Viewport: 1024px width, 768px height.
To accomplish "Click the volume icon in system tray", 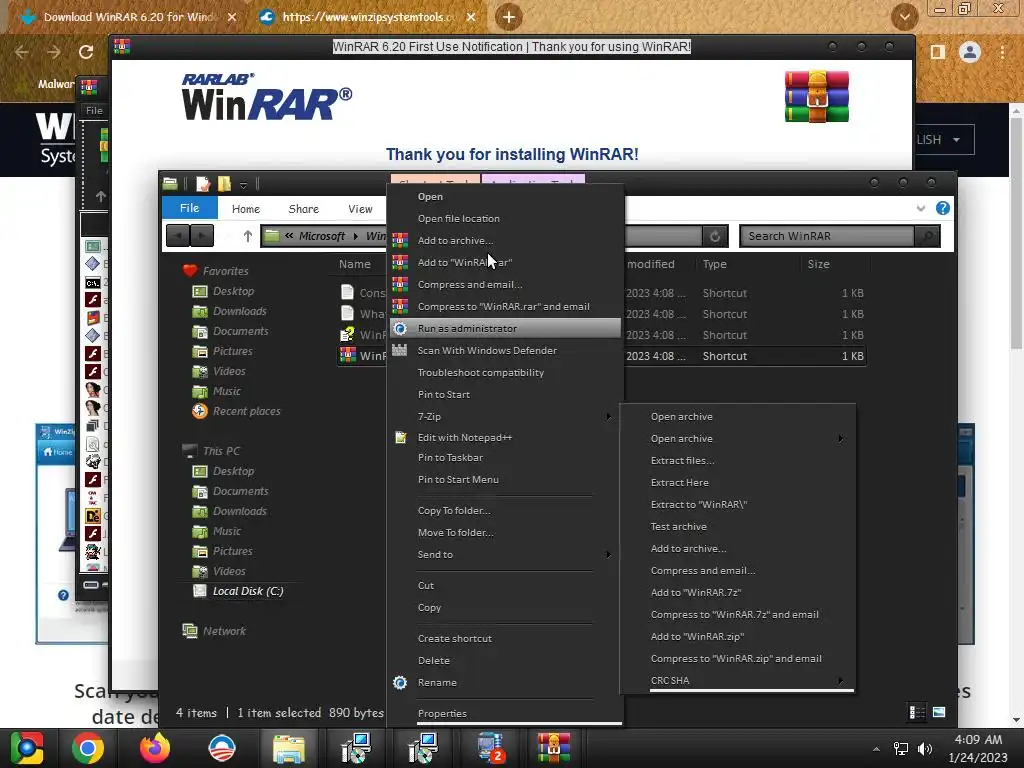I will [925, 749].
